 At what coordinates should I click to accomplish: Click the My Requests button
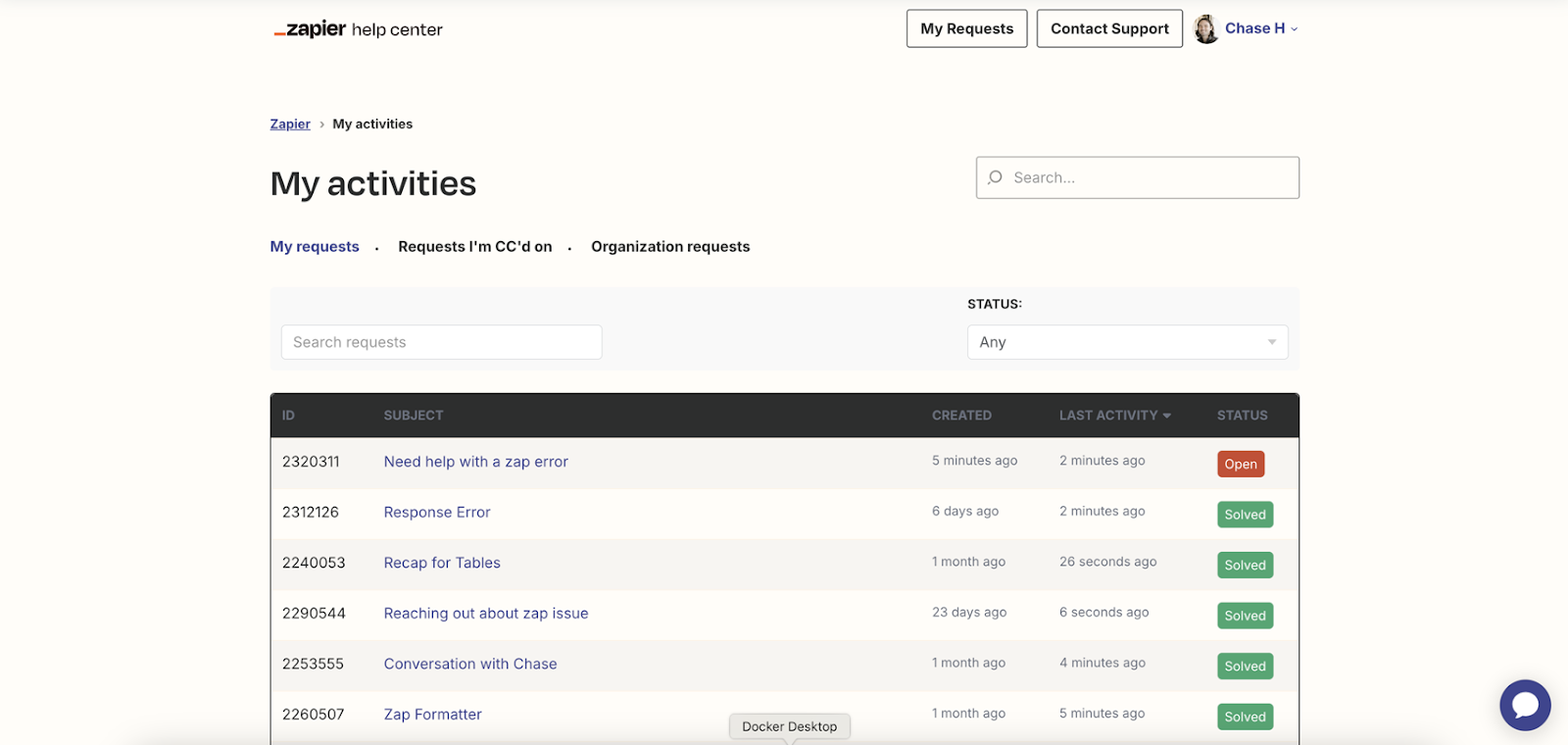tap(966, 28)
